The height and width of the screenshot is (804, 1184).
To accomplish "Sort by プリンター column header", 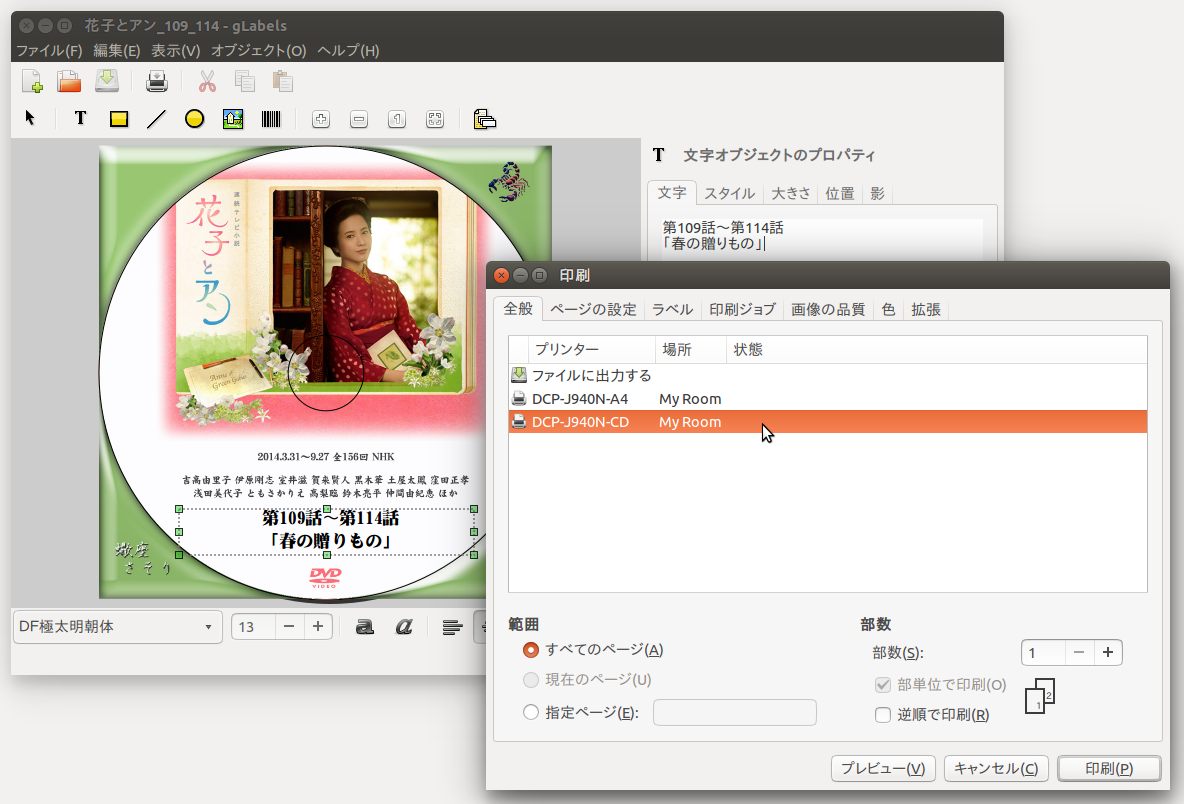I will (x=591, y=350).
